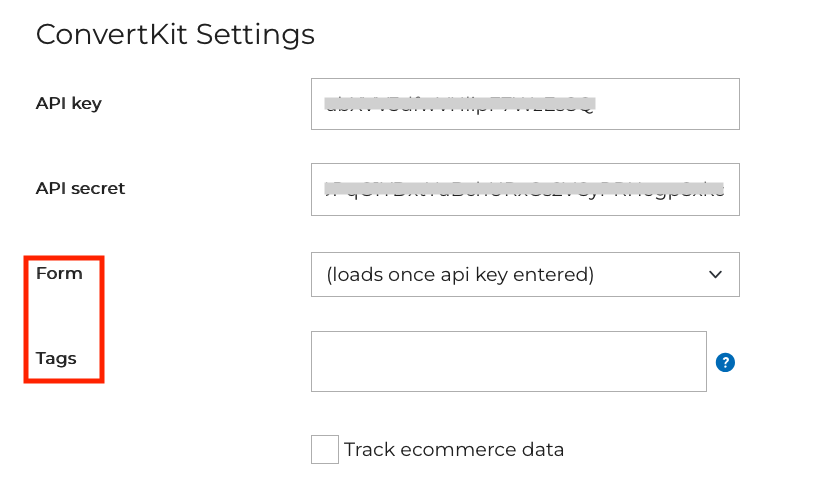Screen dimensions: 828x497
Task: Click the Tags field label
Action: coord(56,358)
